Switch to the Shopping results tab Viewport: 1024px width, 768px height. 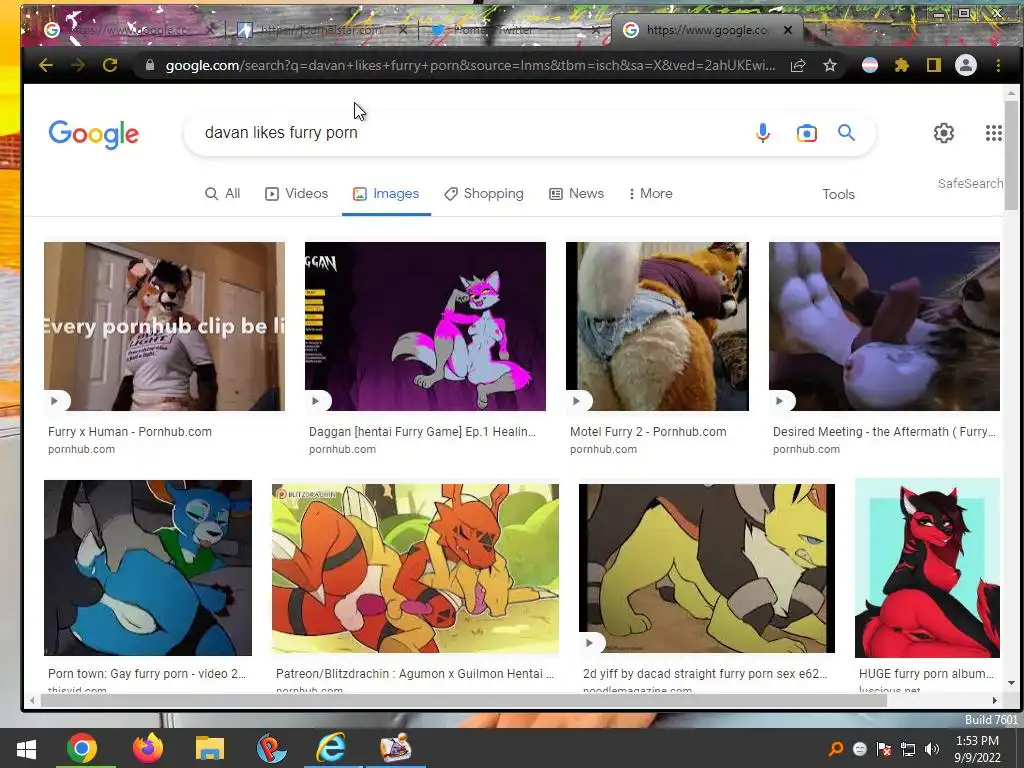(484, 194)
